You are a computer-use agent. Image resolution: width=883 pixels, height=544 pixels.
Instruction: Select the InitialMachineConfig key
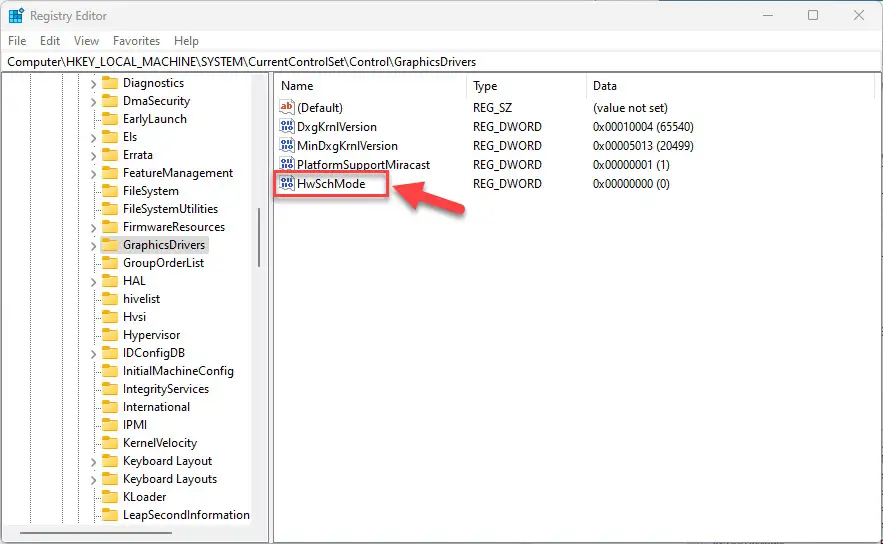178,371
